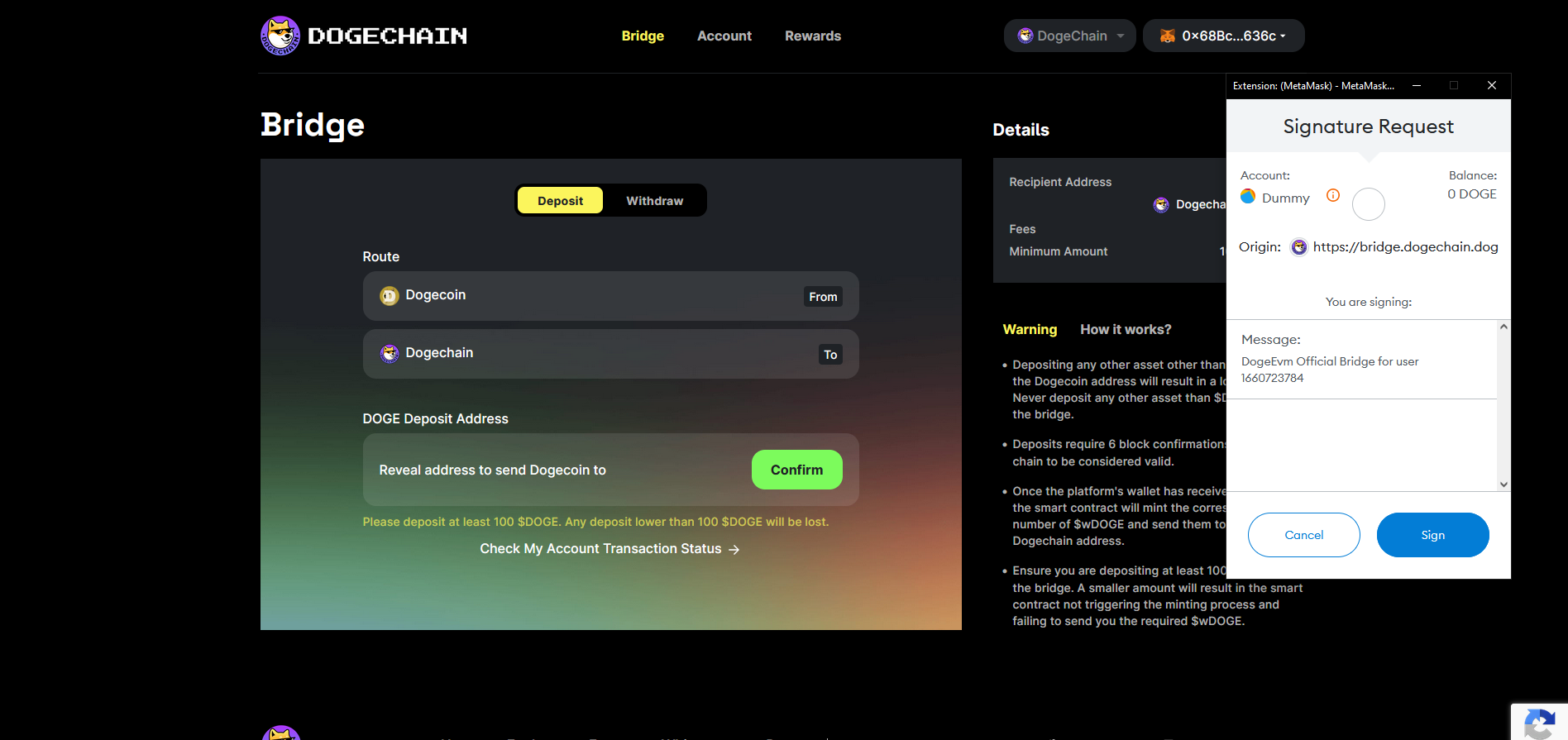This screenshot has height=740, width=1568.
Task: Click the arrow icon after Transaction Status
Action: tap(734, 549)
